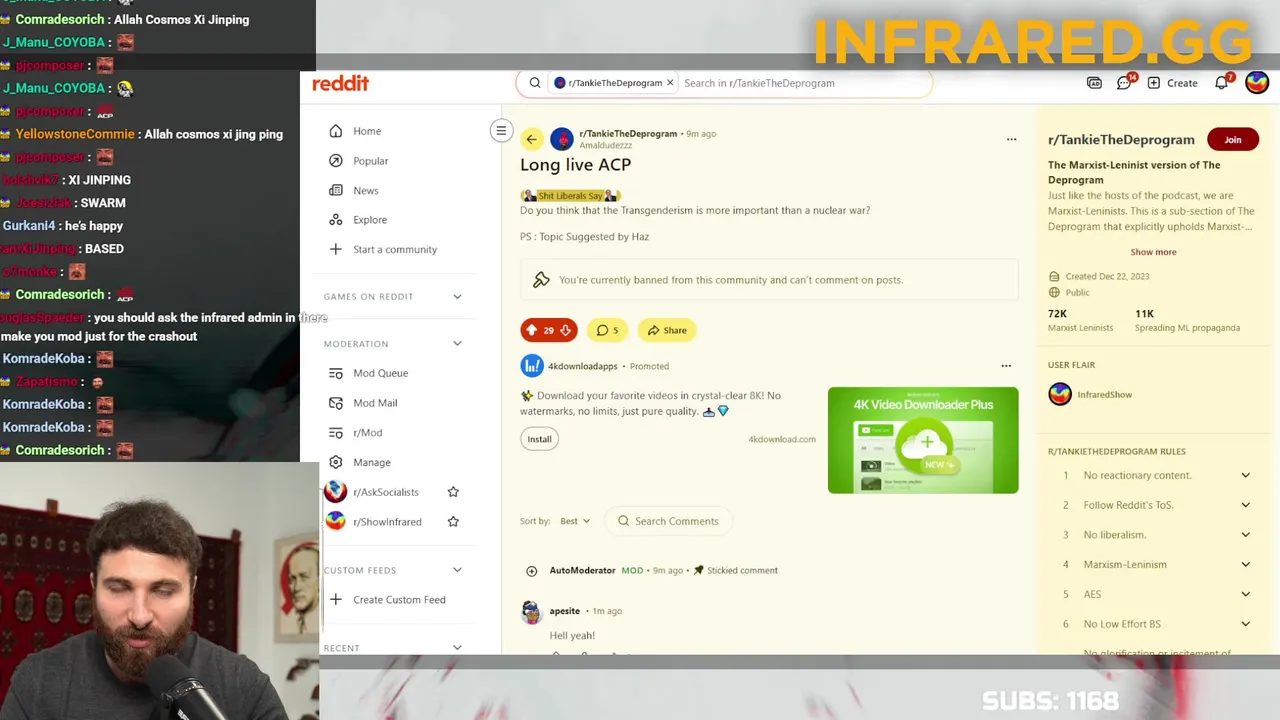Image resolution: width=1280 pixels, height=720 pixels.
Task: Open the notifications bell
Action: [x=1221, y=83]
